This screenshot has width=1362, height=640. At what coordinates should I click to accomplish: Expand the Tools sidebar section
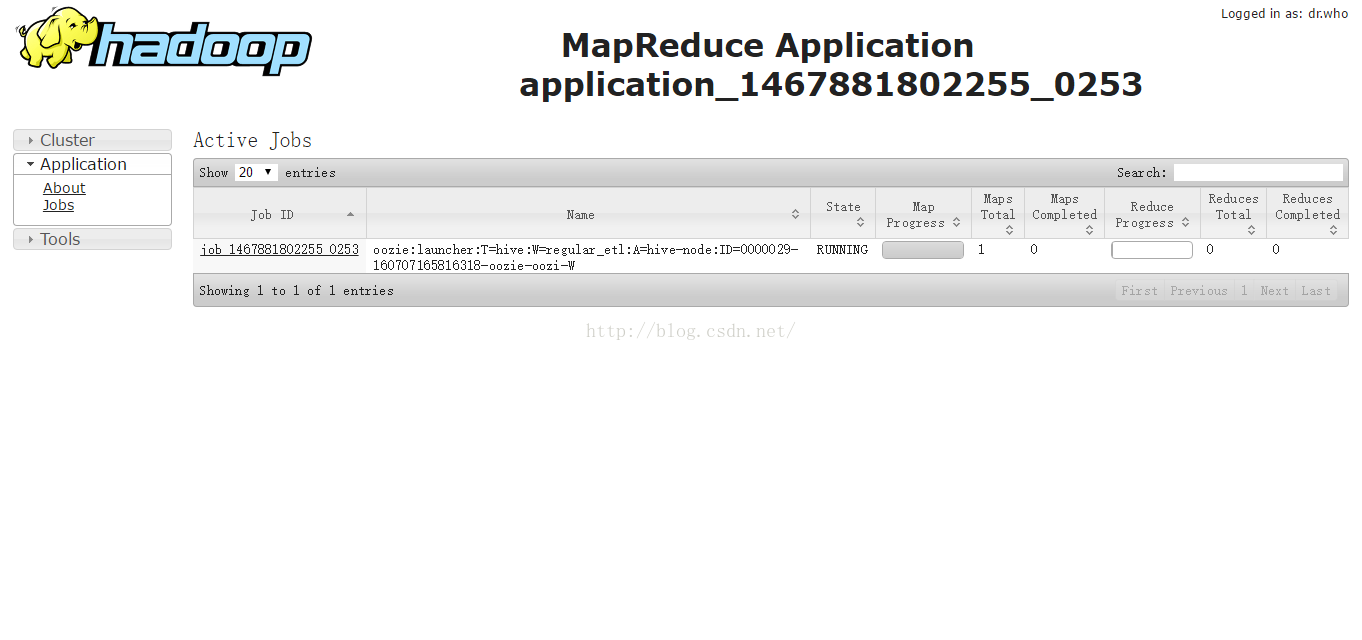[x=92, y=239]
